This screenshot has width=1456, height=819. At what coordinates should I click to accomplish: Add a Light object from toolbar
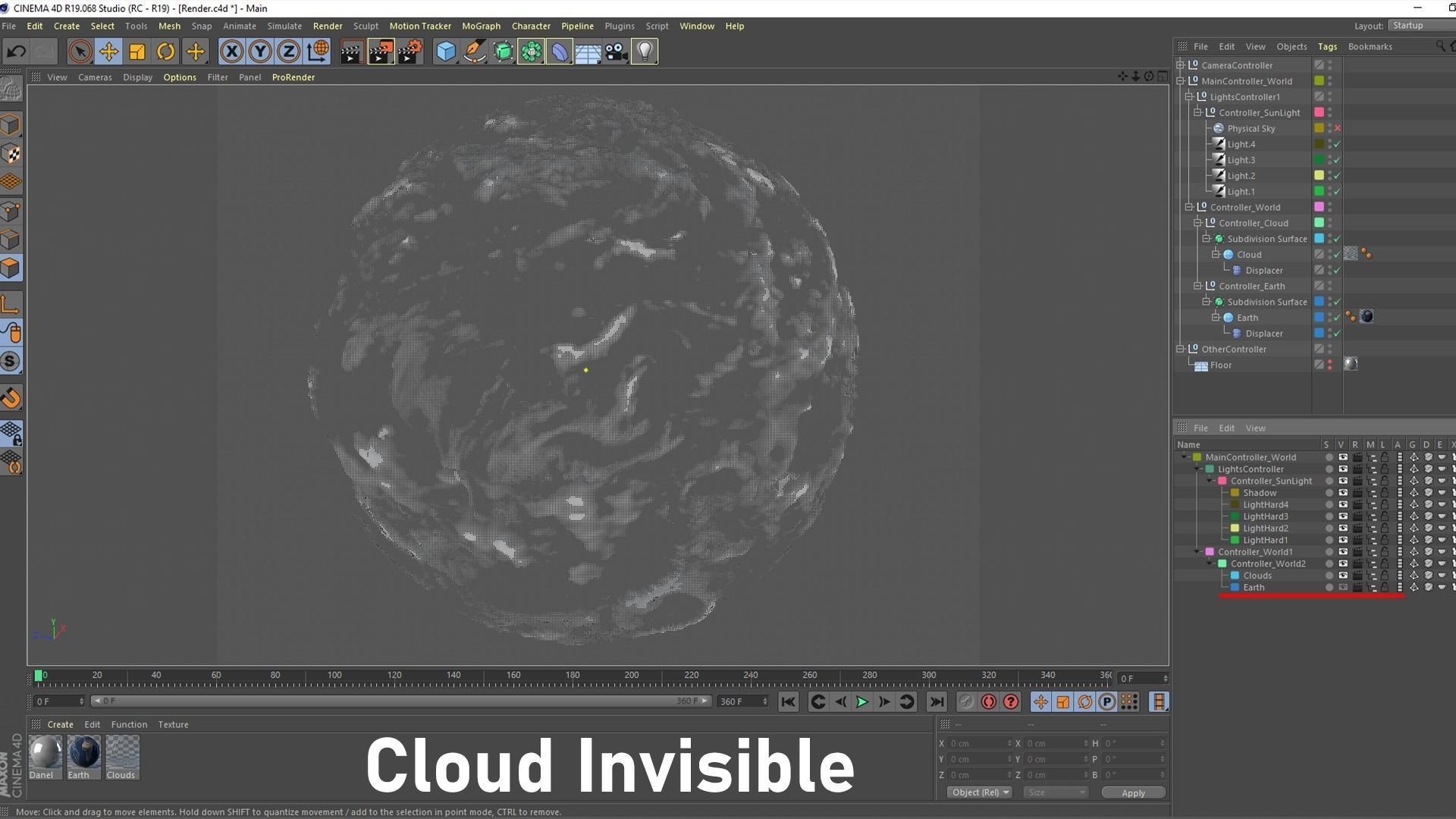coord(644,52)
